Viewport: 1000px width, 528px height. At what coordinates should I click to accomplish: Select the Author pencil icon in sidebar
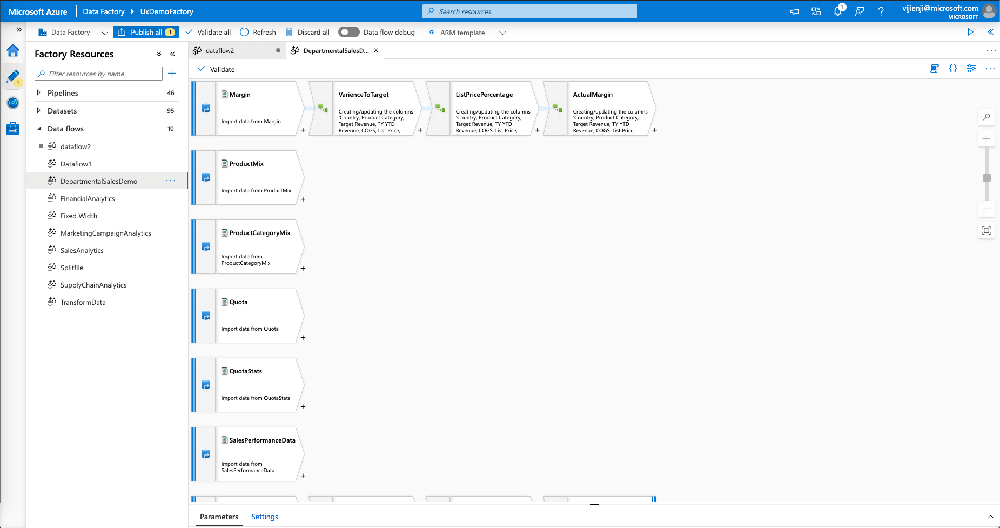[x=13, y=78]
